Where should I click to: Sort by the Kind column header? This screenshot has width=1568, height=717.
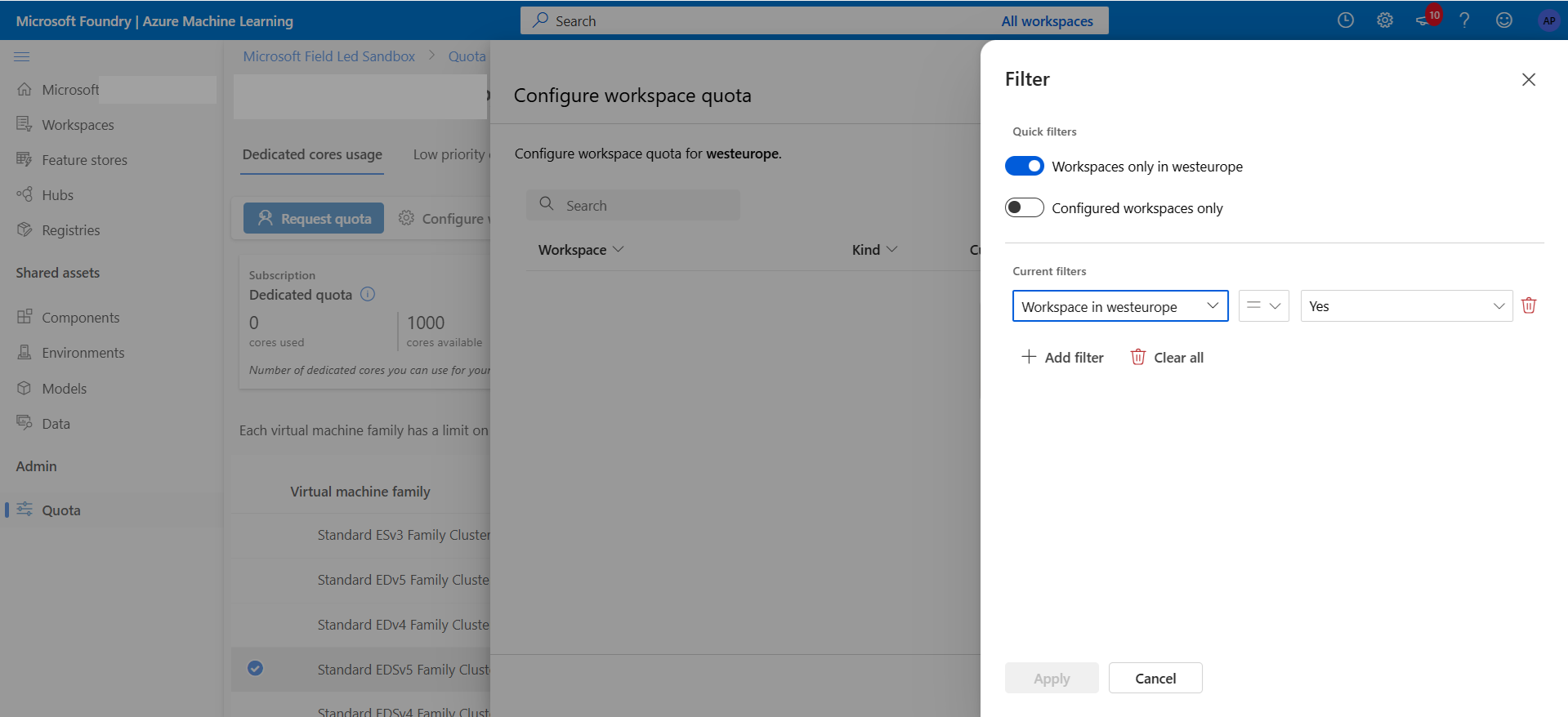(874, 250)
